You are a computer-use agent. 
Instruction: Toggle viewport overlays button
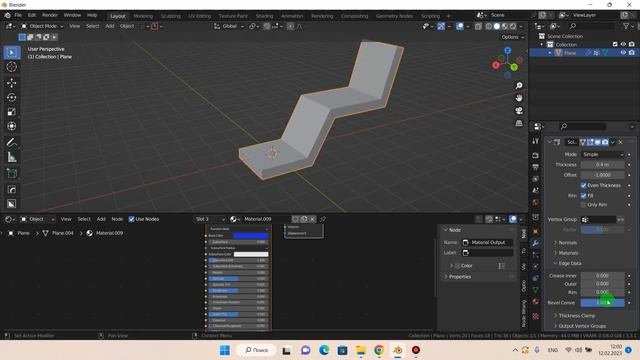pos(460,26)
